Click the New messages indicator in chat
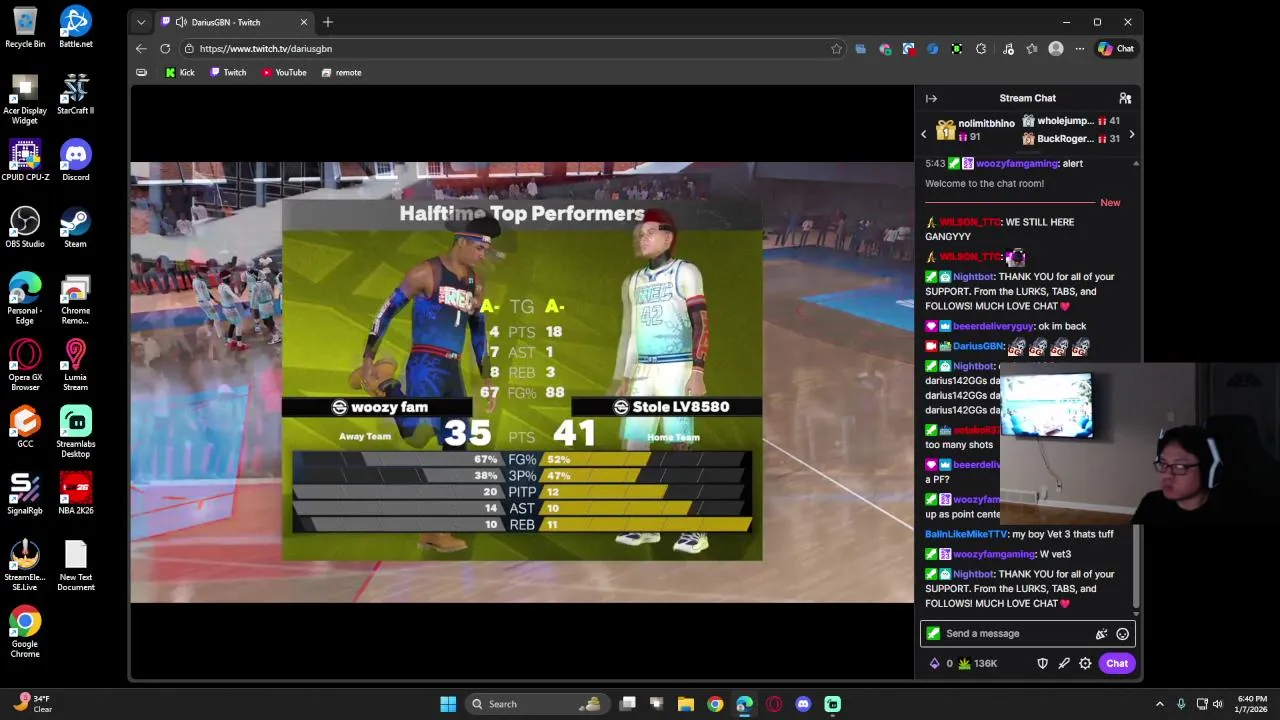1280x720 pixels. click(1110, 203)
